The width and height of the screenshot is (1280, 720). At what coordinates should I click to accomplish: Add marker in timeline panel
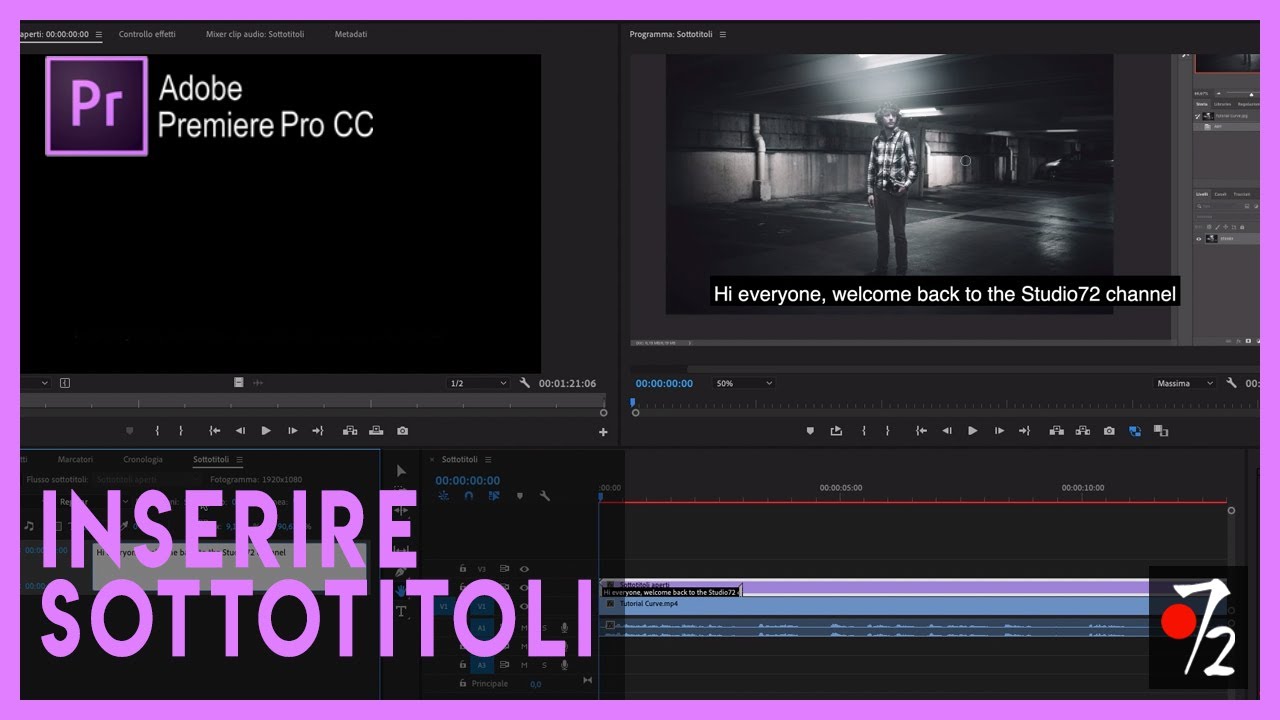pos(519,496)
